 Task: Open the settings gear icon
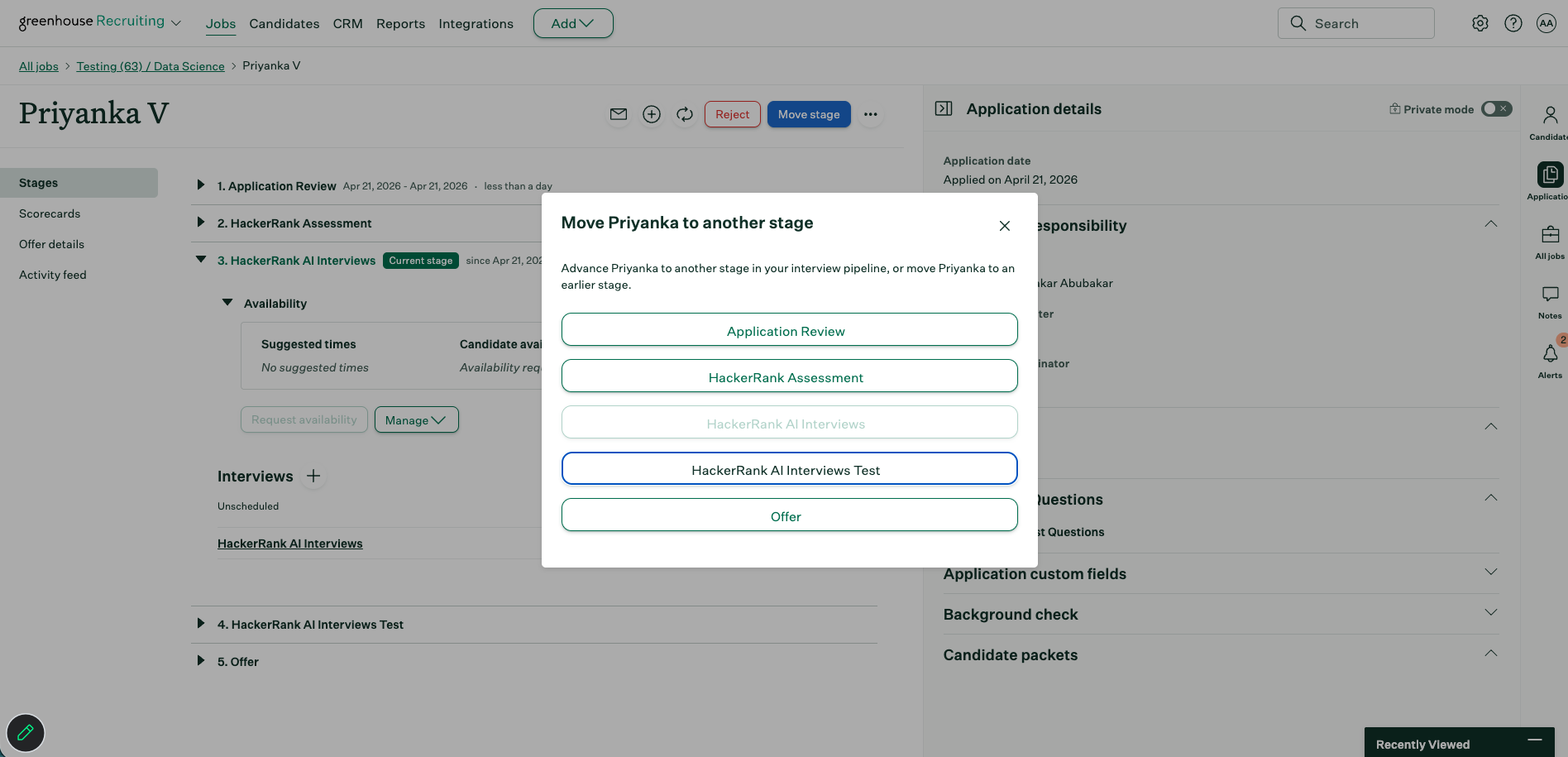click(1480, 23)
